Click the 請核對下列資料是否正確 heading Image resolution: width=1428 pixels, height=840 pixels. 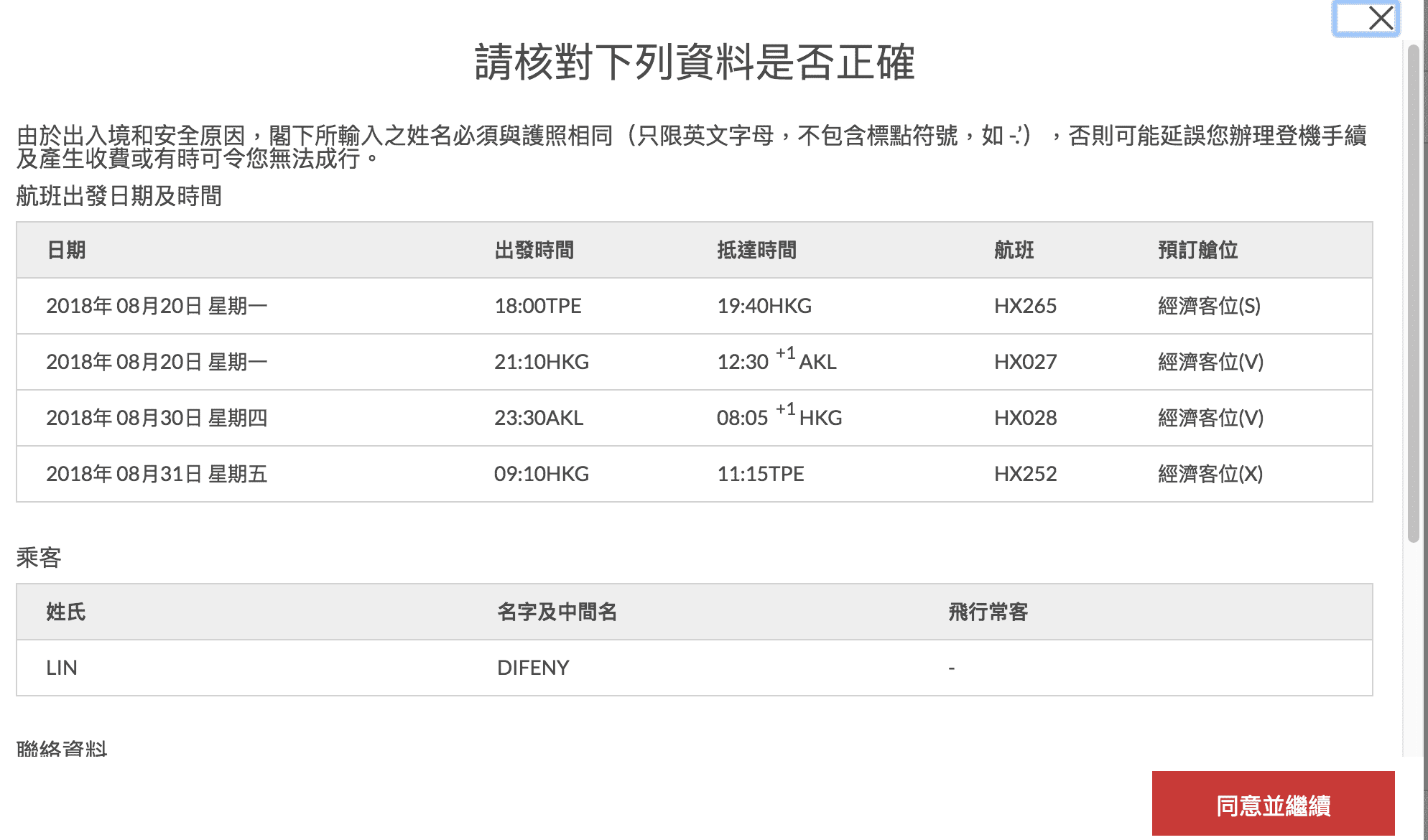click(x=695, y=62)
